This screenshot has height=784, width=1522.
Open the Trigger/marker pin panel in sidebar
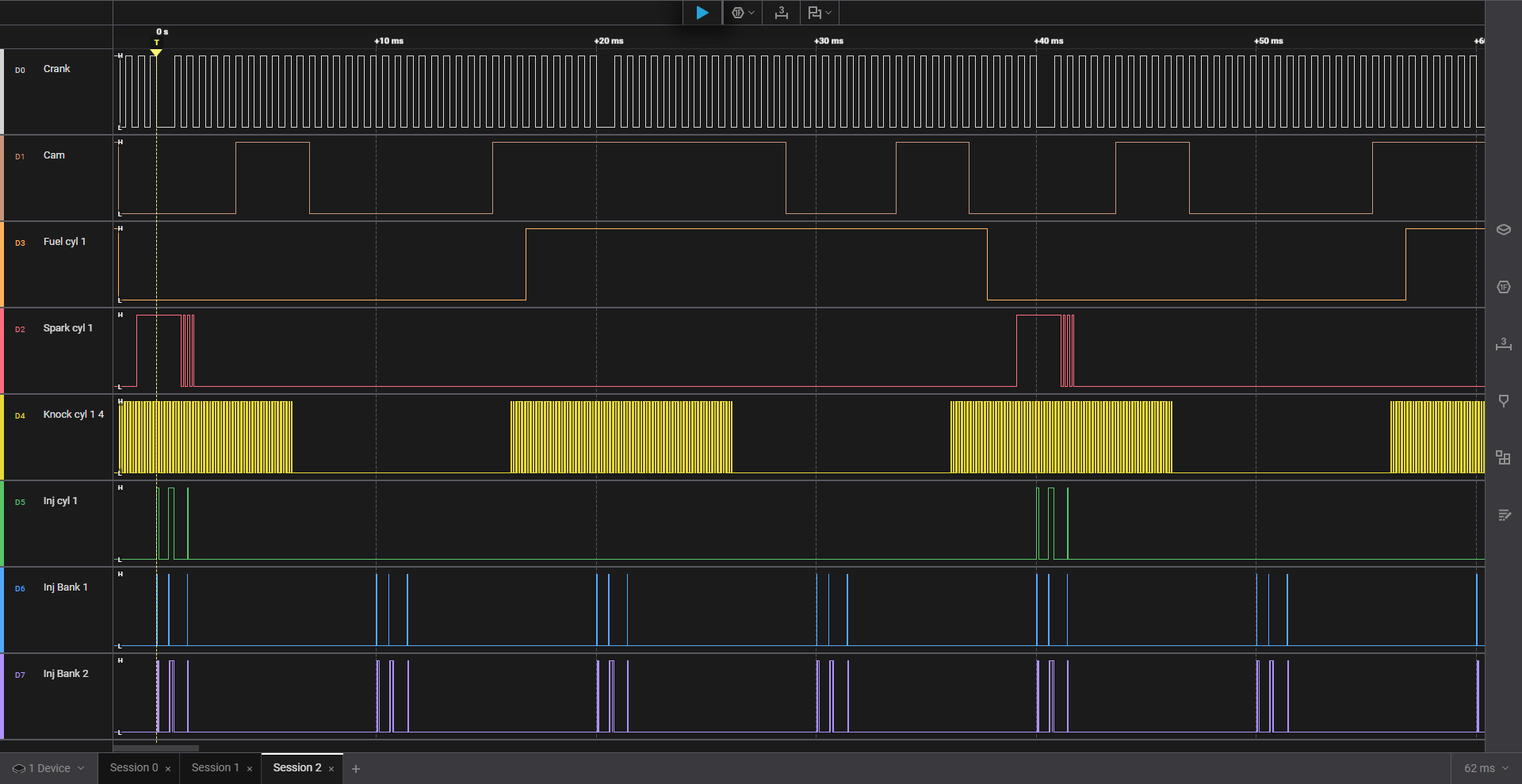point(1504,401)
